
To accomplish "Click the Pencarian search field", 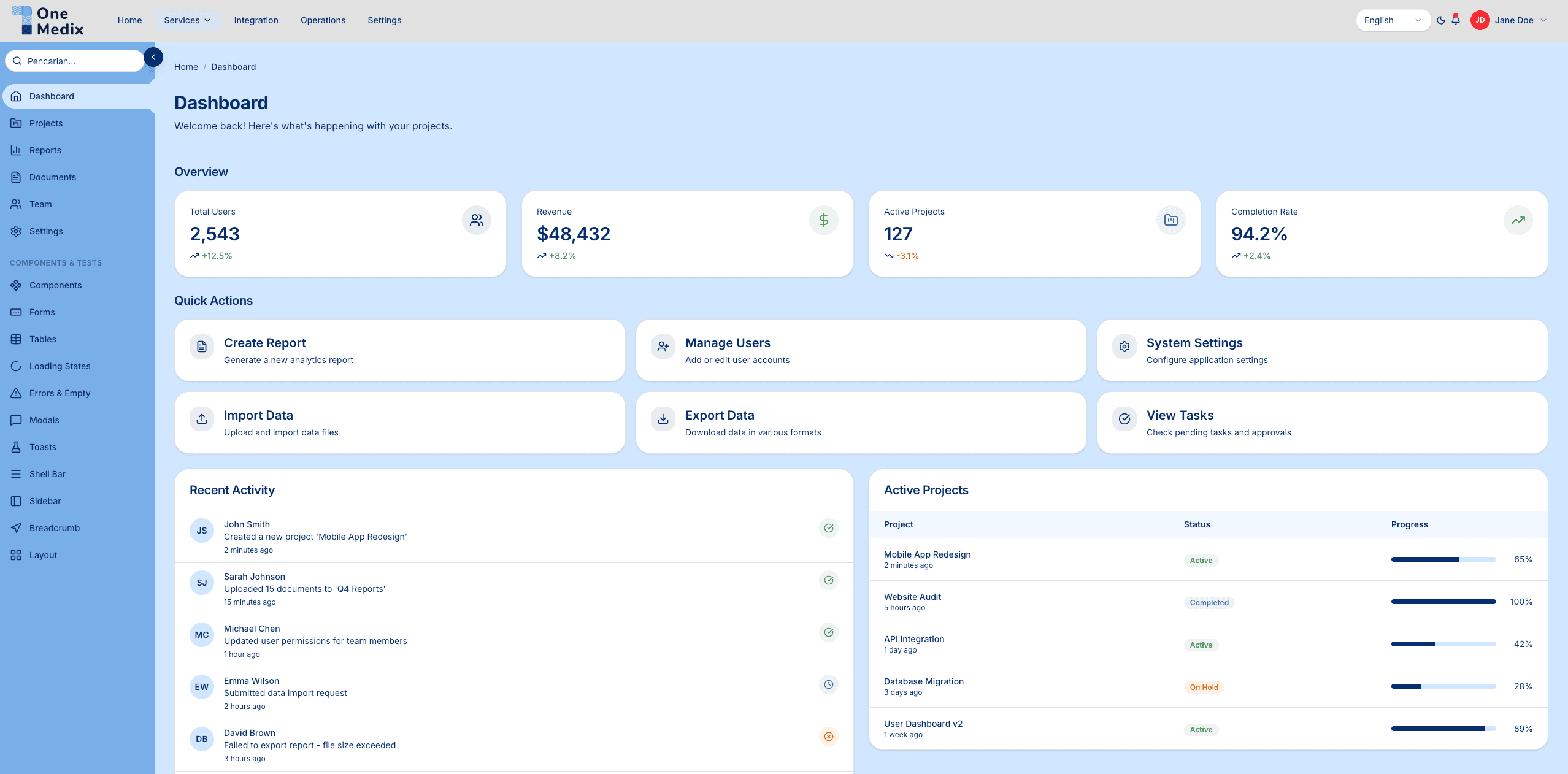I will pos(75,61).
